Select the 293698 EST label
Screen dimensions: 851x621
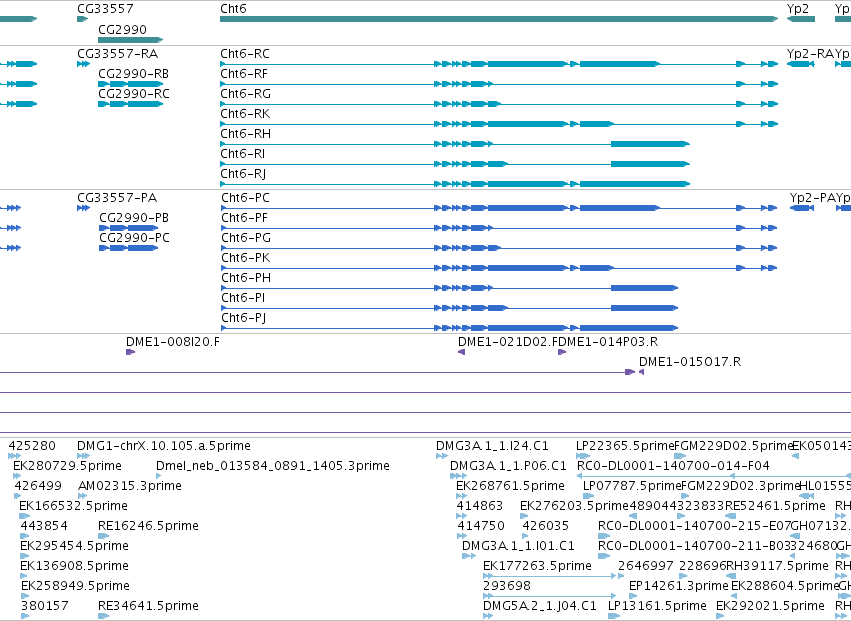click(506, 586)
